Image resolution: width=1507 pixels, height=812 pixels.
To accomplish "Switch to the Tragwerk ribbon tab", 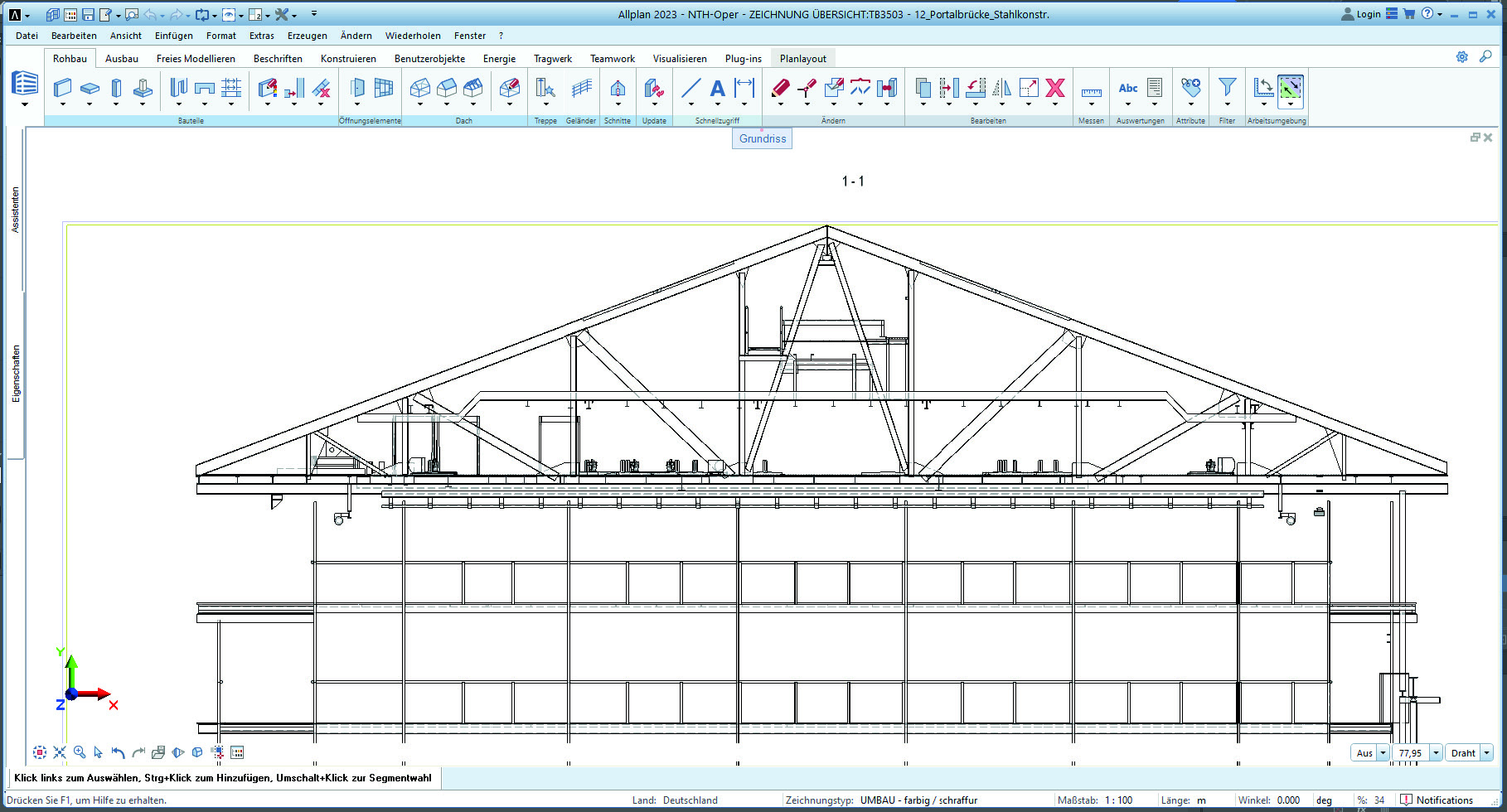I will [553, 58].
